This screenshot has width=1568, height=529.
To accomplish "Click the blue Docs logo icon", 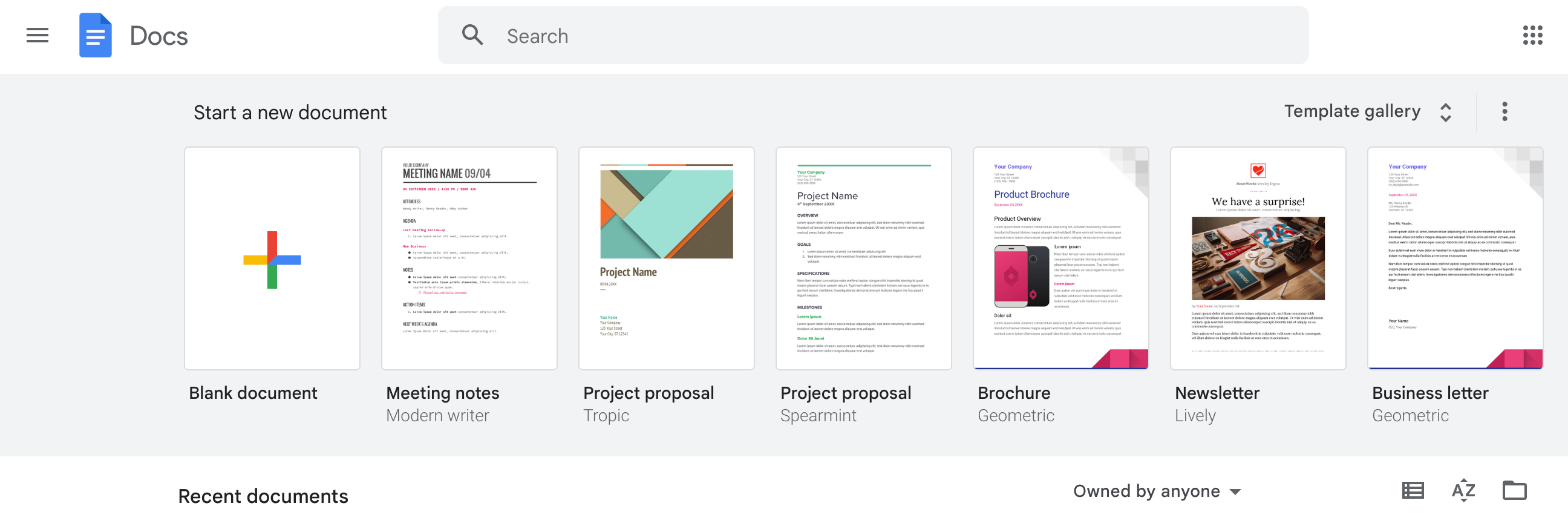I will 96,35.
